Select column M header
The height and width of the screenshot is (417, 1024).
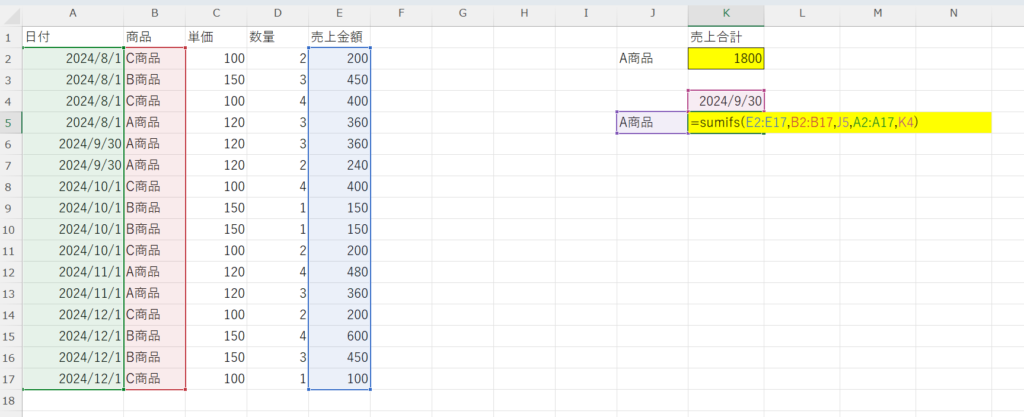pyautogui.click(x=878, y=16)
